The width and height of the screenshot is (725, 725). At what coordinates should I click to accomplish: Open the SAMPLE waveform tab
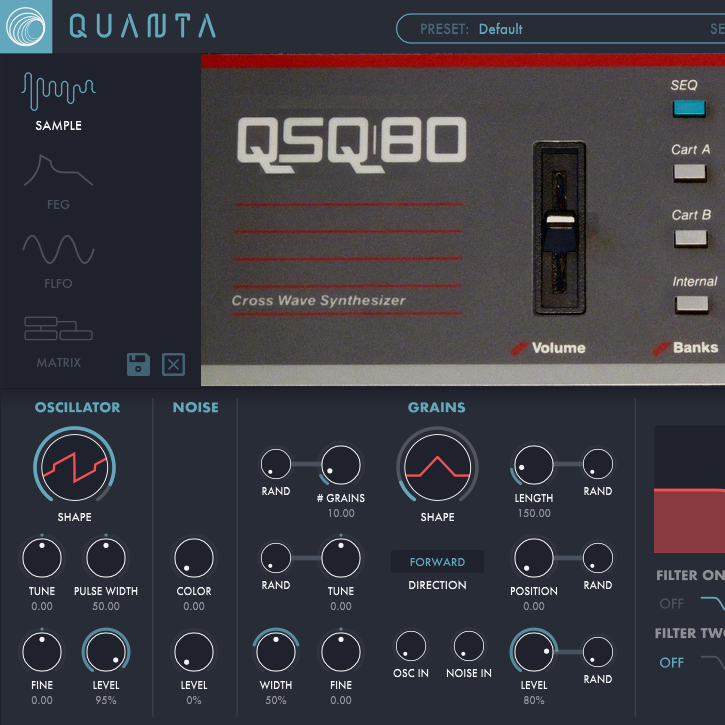pos(58,102)
